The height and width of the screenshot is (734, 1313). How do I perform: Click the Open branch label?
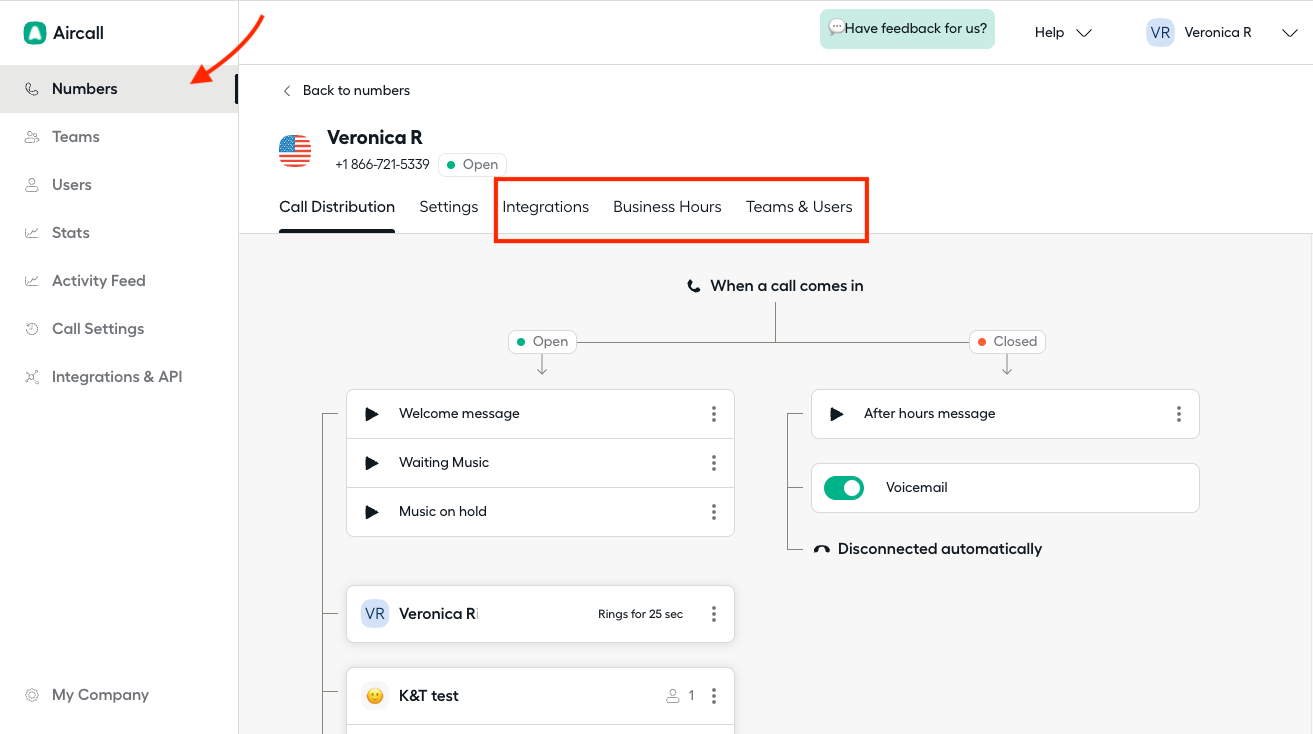(542, 342)
